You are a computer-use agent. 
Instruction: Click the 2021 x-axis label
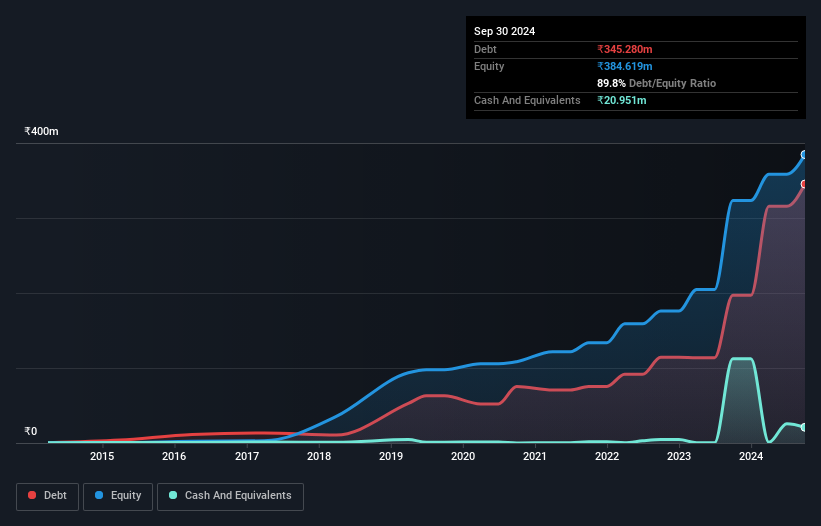(x=535, y=456)
